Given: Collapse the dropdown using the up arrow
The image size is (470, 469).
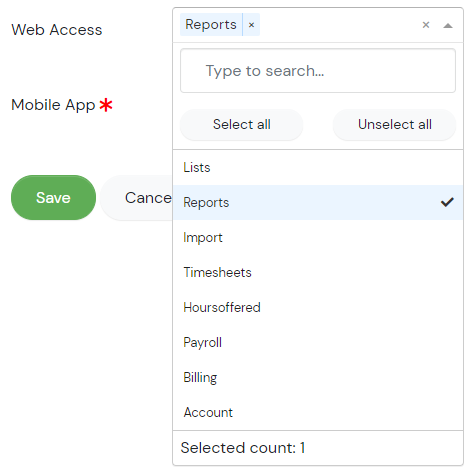Looking at the screenshot, I should pyautogui.click(x=448, y=25).
